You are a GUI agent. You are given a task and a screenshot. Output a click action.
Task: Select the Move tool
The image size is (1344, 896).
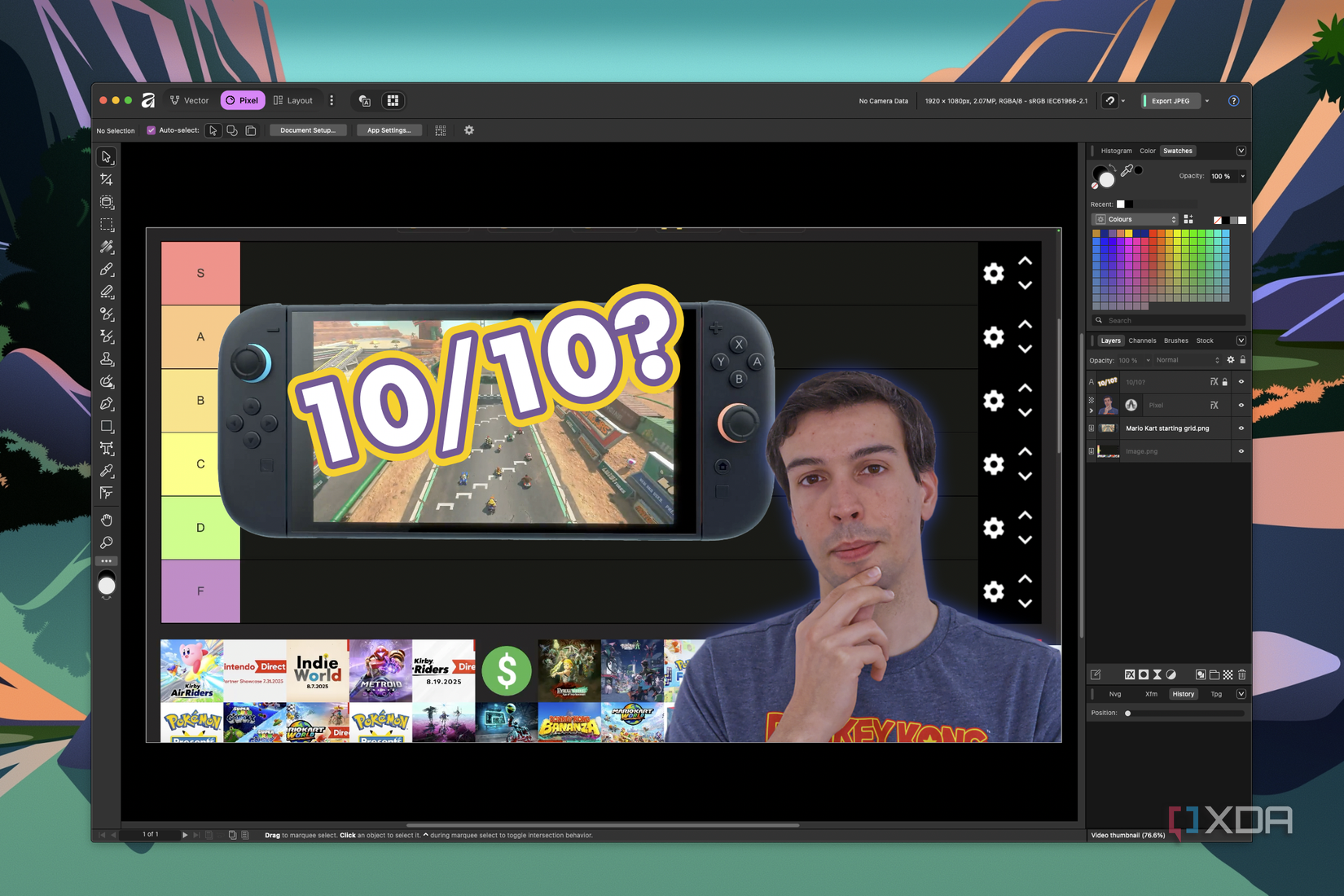point(107,156)
